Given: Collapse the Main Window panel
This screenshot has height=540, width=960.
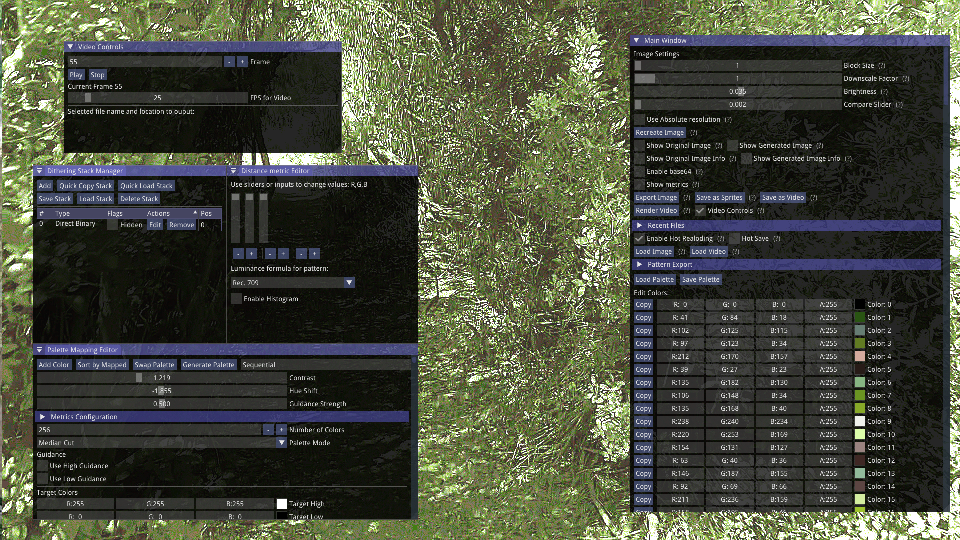Looking at the screenshot, I should (x=637, y=40).
